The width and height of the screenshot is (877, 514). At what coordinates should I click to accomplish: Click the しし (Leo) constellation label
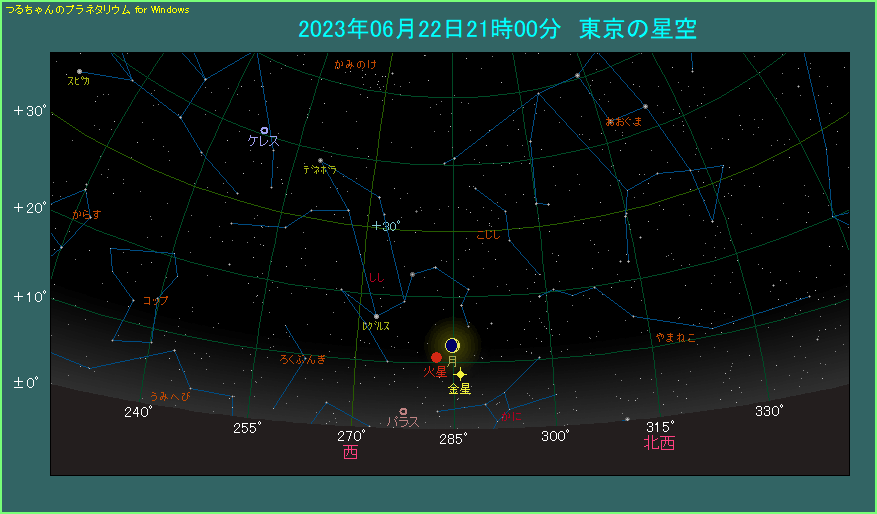tap(377, 277)
